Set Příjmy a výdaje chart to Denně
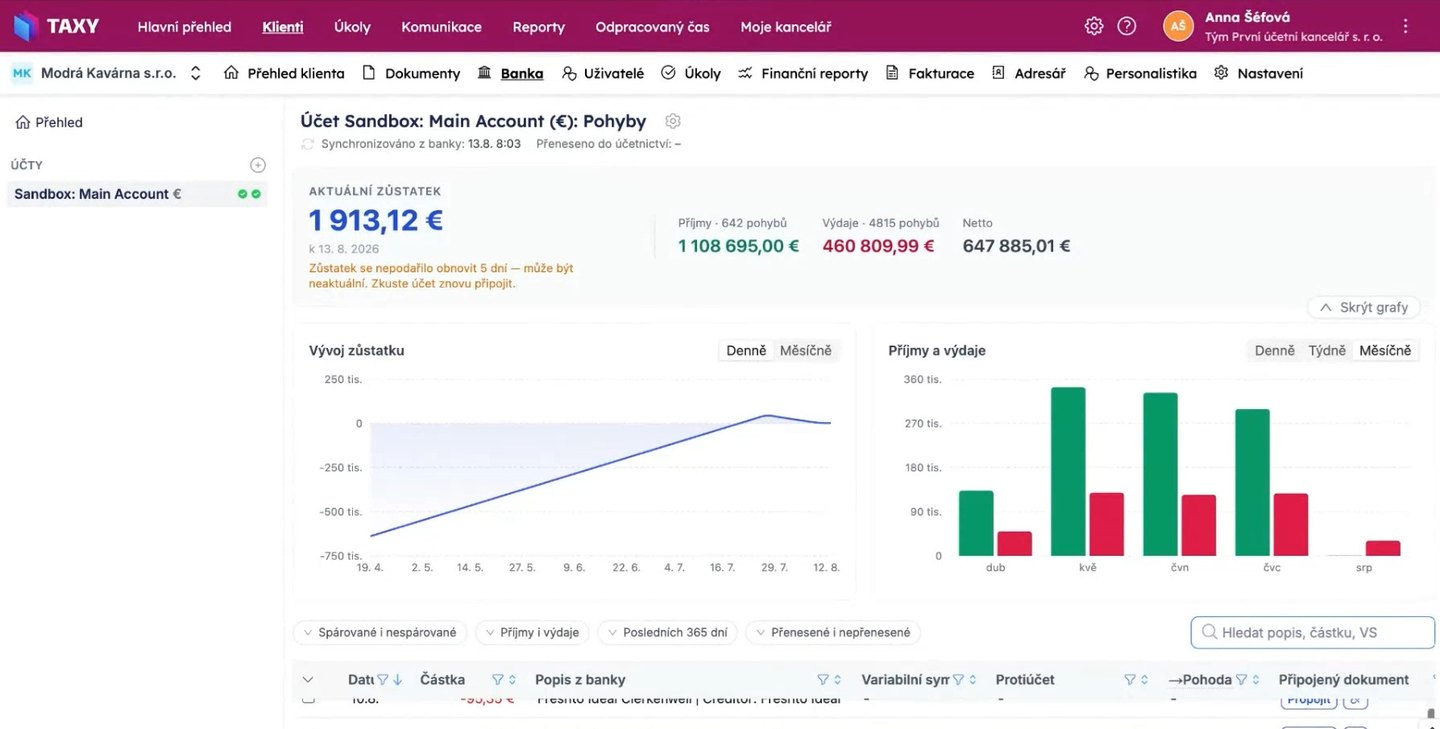 tap(1275, 350)
